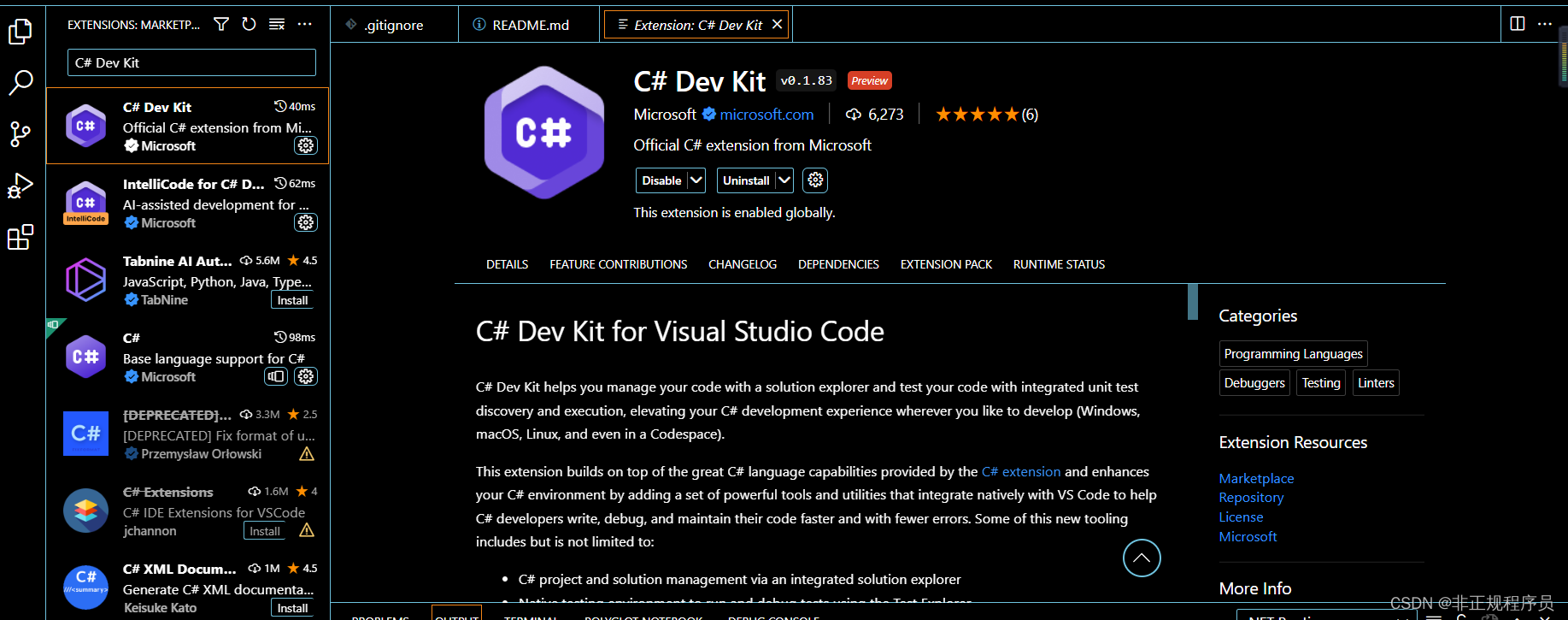Open manage gear for IntelliCode for C# item

(x=306, y=222)
